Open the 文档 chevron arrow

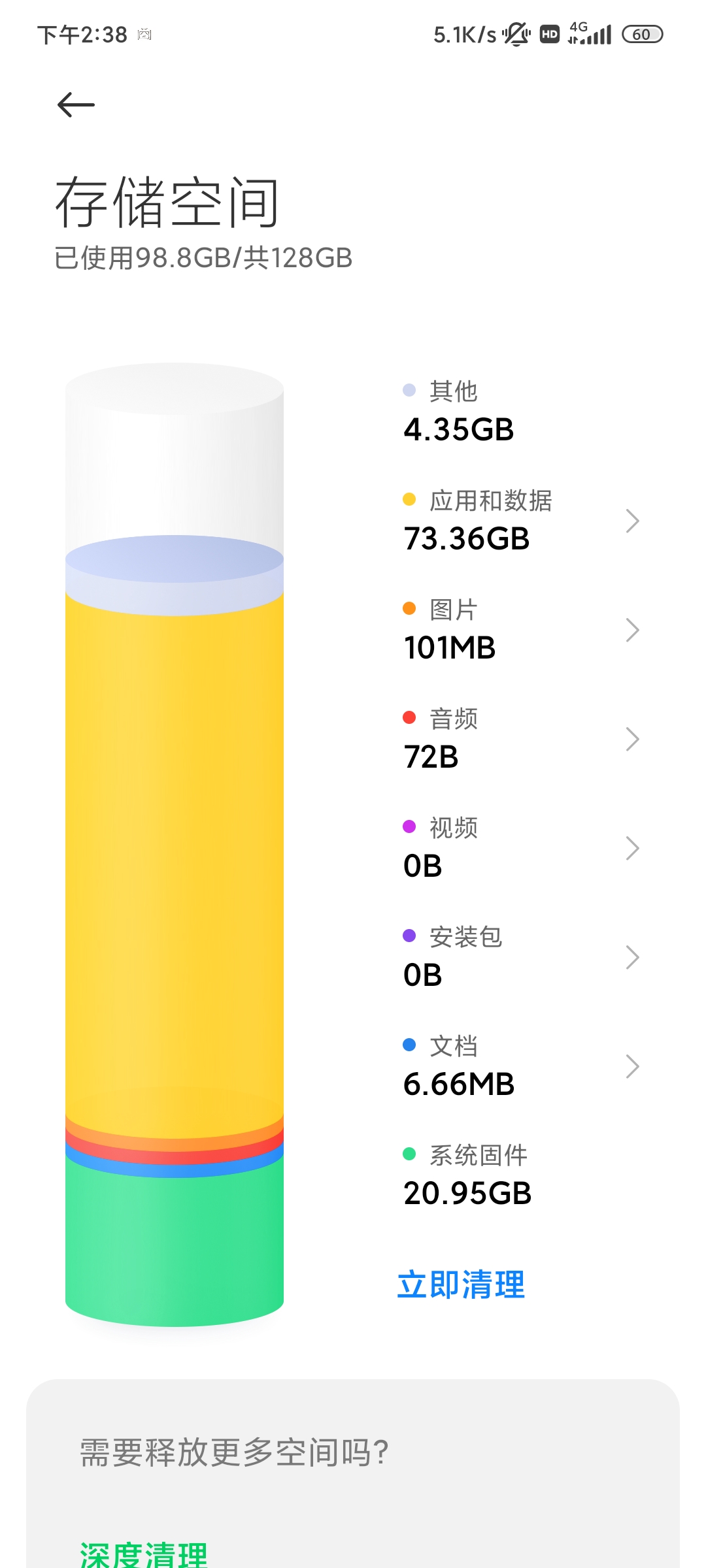point(631,1066)
